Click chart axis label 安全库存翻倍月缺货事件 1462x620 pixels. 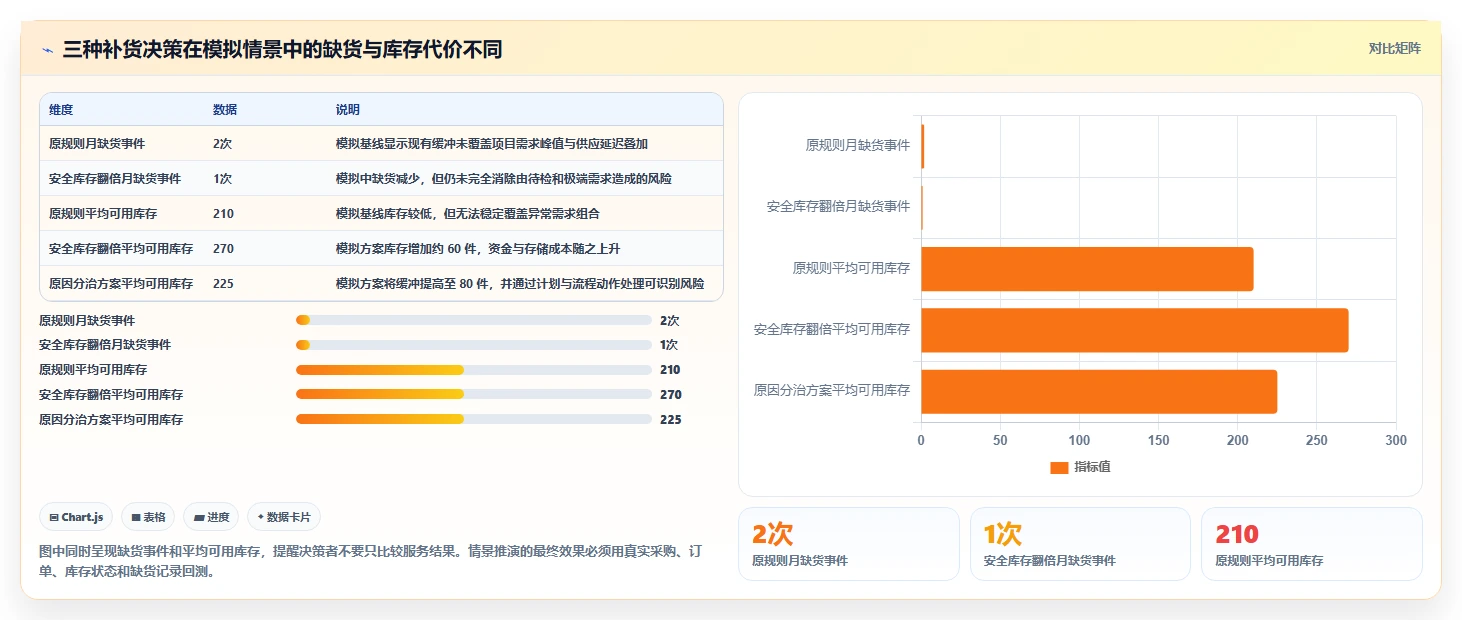coord(839,207)
